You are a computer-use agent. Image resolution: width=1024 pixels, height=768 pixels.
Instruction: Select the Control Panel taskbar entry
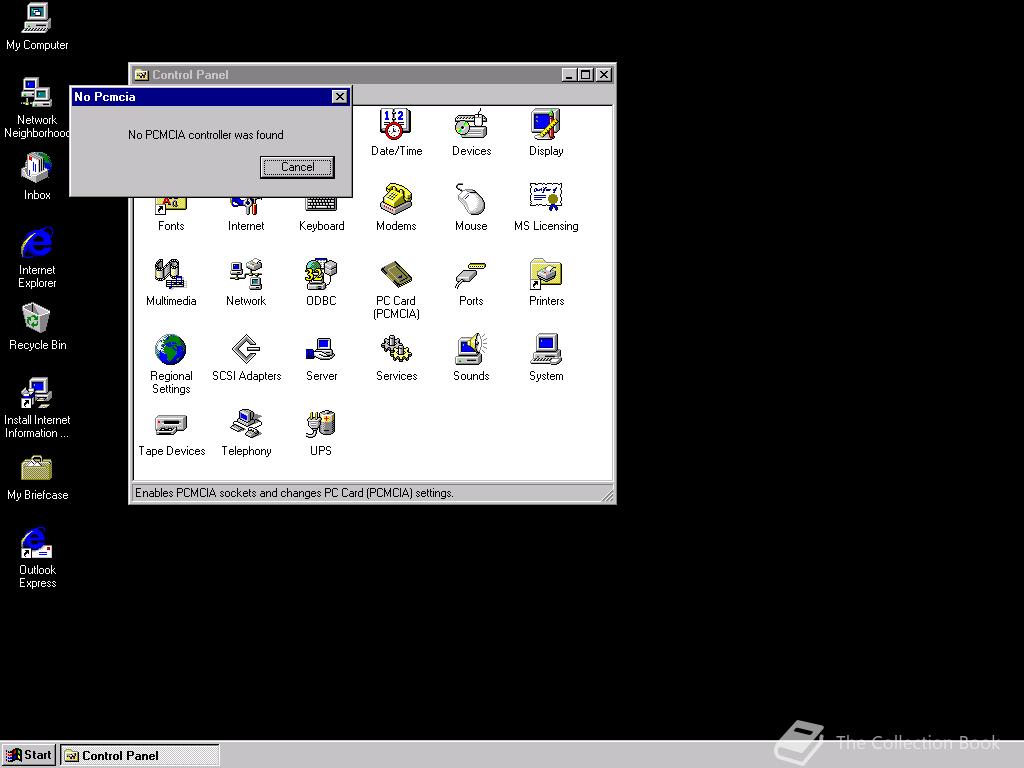(x=138, y=755)
